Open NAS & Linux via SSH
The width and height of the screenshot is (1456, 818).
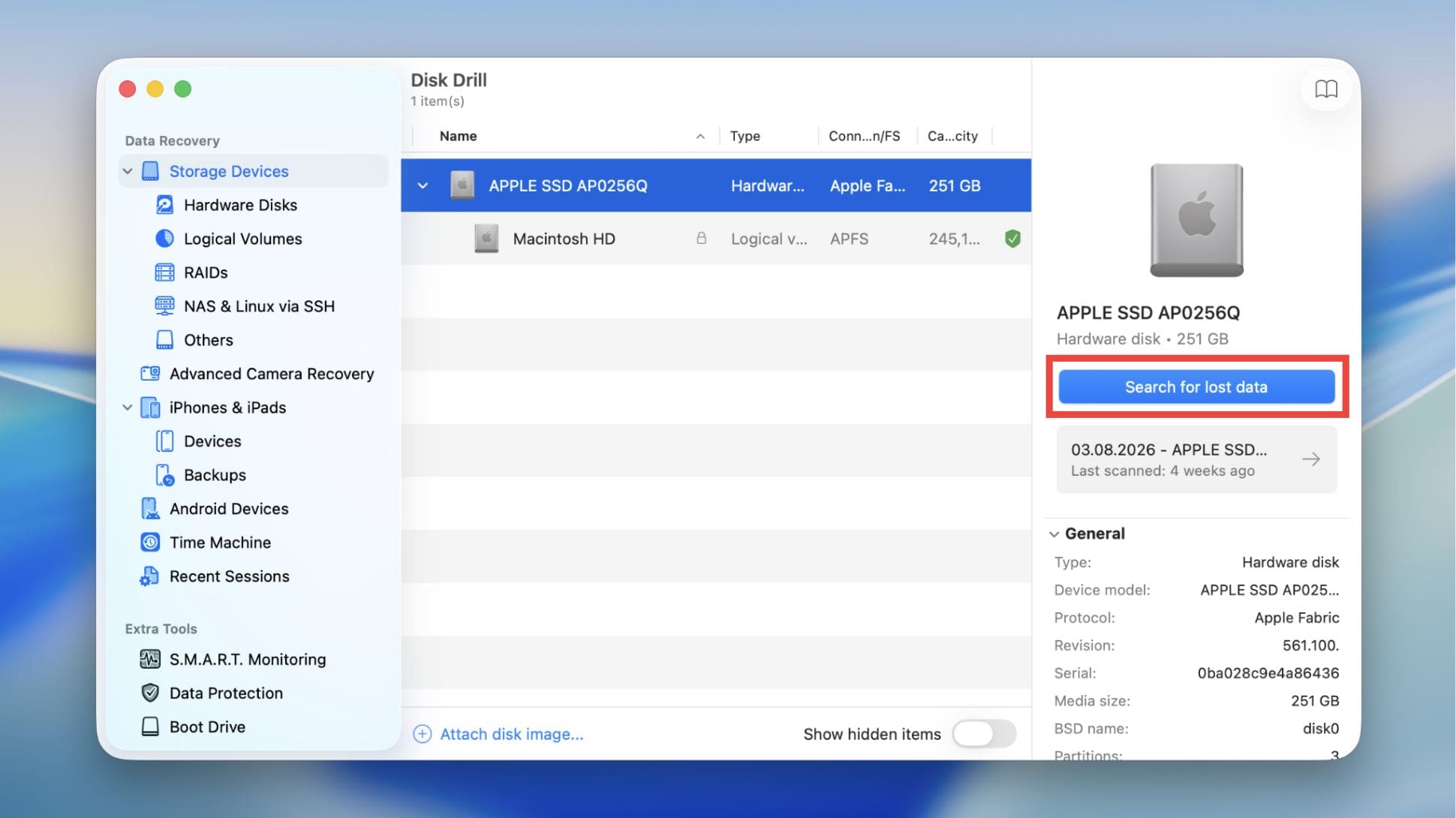(259, 306)
